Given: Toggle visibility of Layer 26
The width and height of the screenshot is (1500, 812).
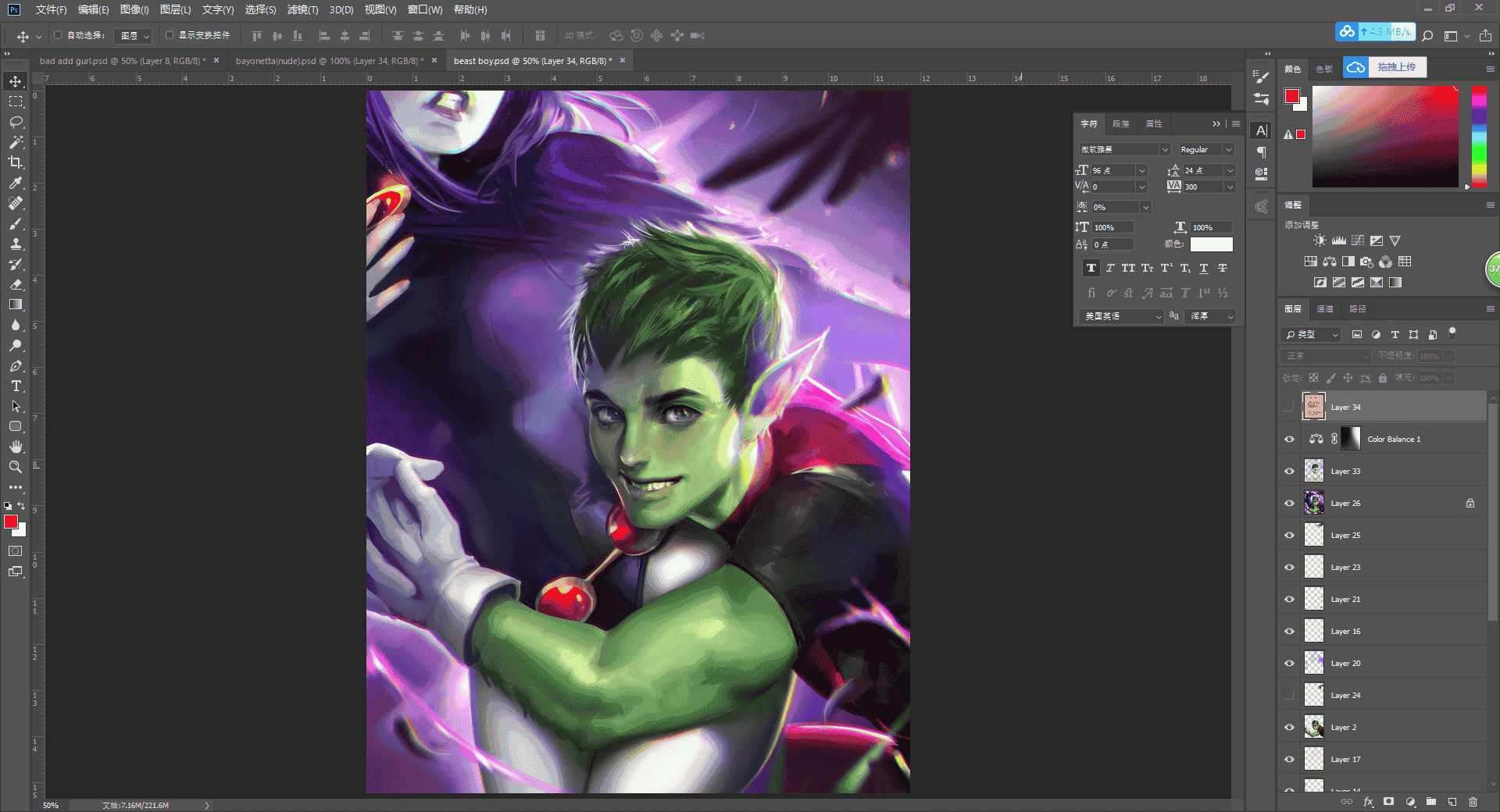Looking at the screenshot, I should point(1289,503).
